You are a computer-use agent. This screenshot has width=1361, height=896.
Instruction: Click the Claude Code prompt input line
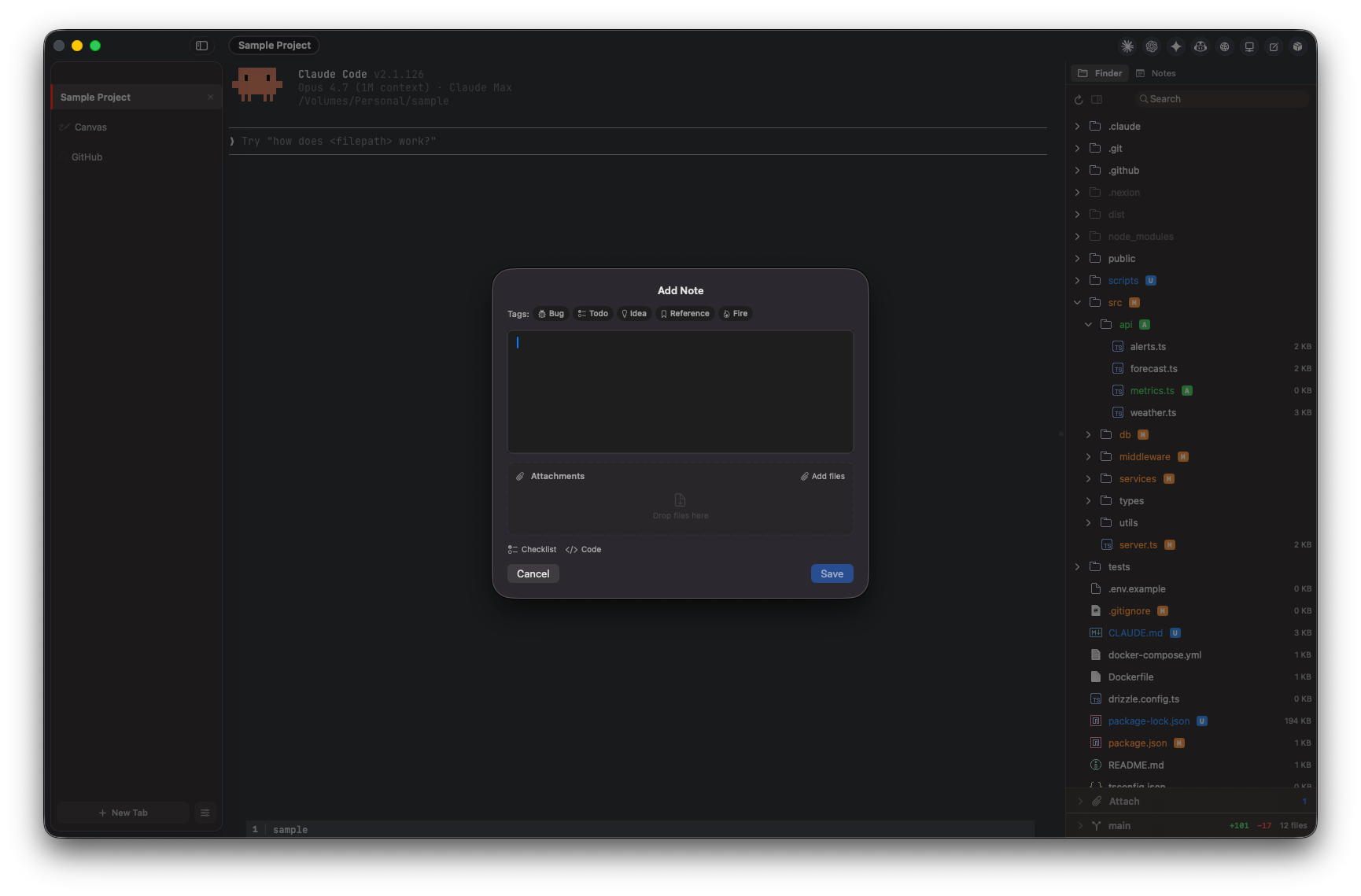tap(638, 141)
